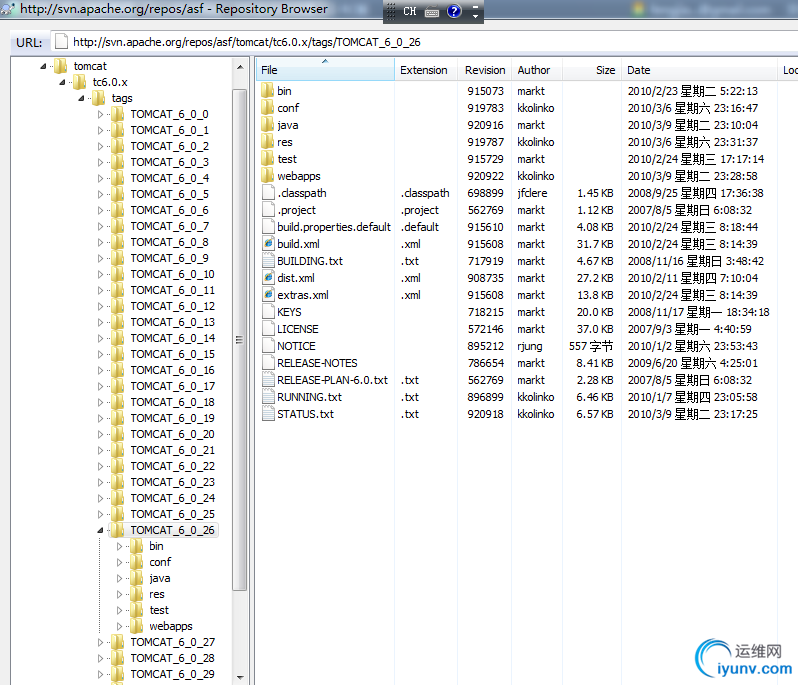Expand the TOMCAT_6_0_0 tree node
This screenshot has height=685, width=798.
coord(100,115)
